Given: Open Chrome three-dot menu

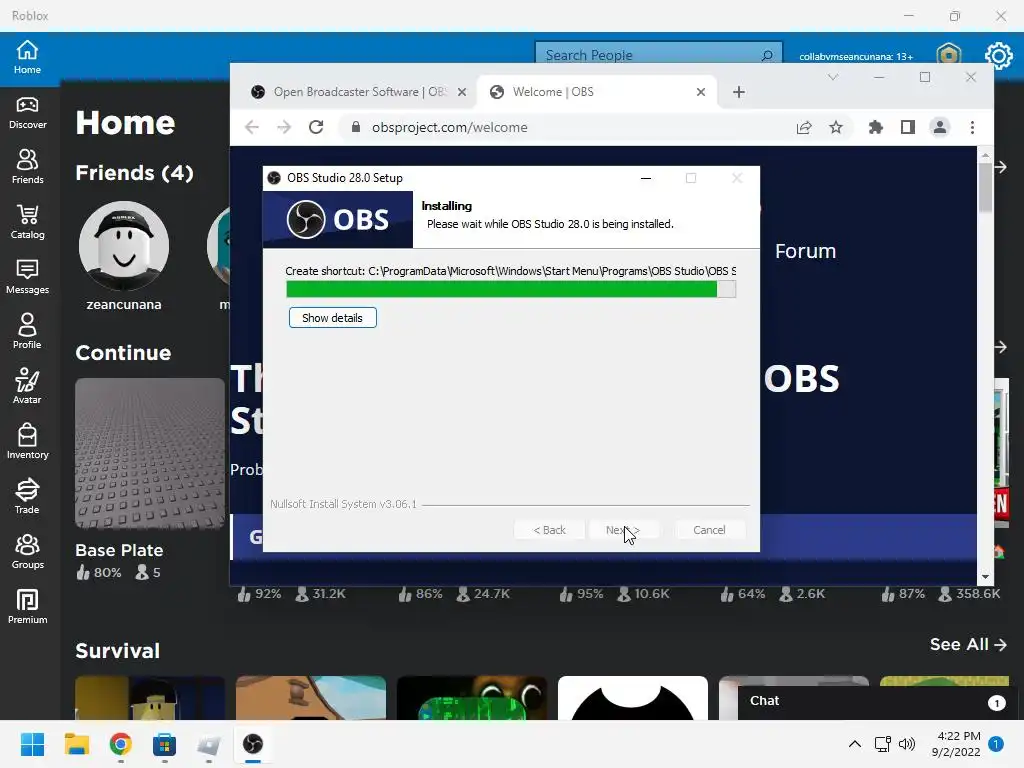Looking at the screenshot, I should (972, 127).
